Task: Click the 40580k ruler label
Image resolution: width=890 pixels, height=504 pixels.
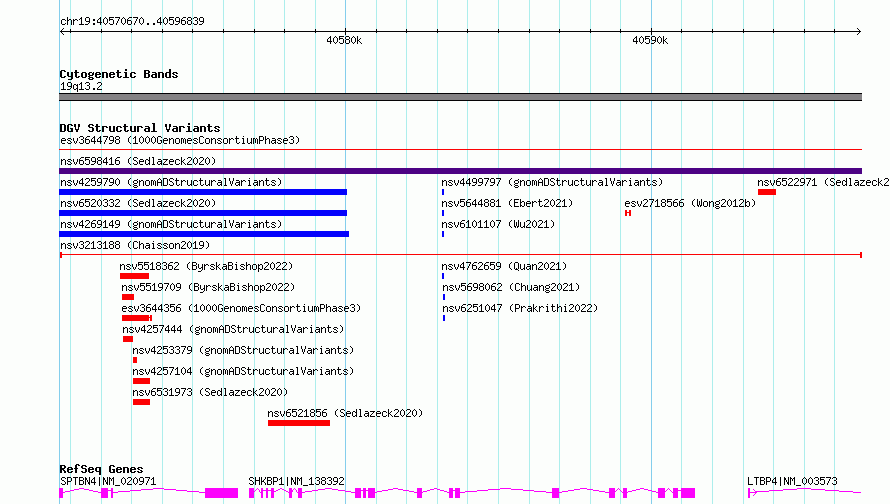Action: [x=344, y=40]
